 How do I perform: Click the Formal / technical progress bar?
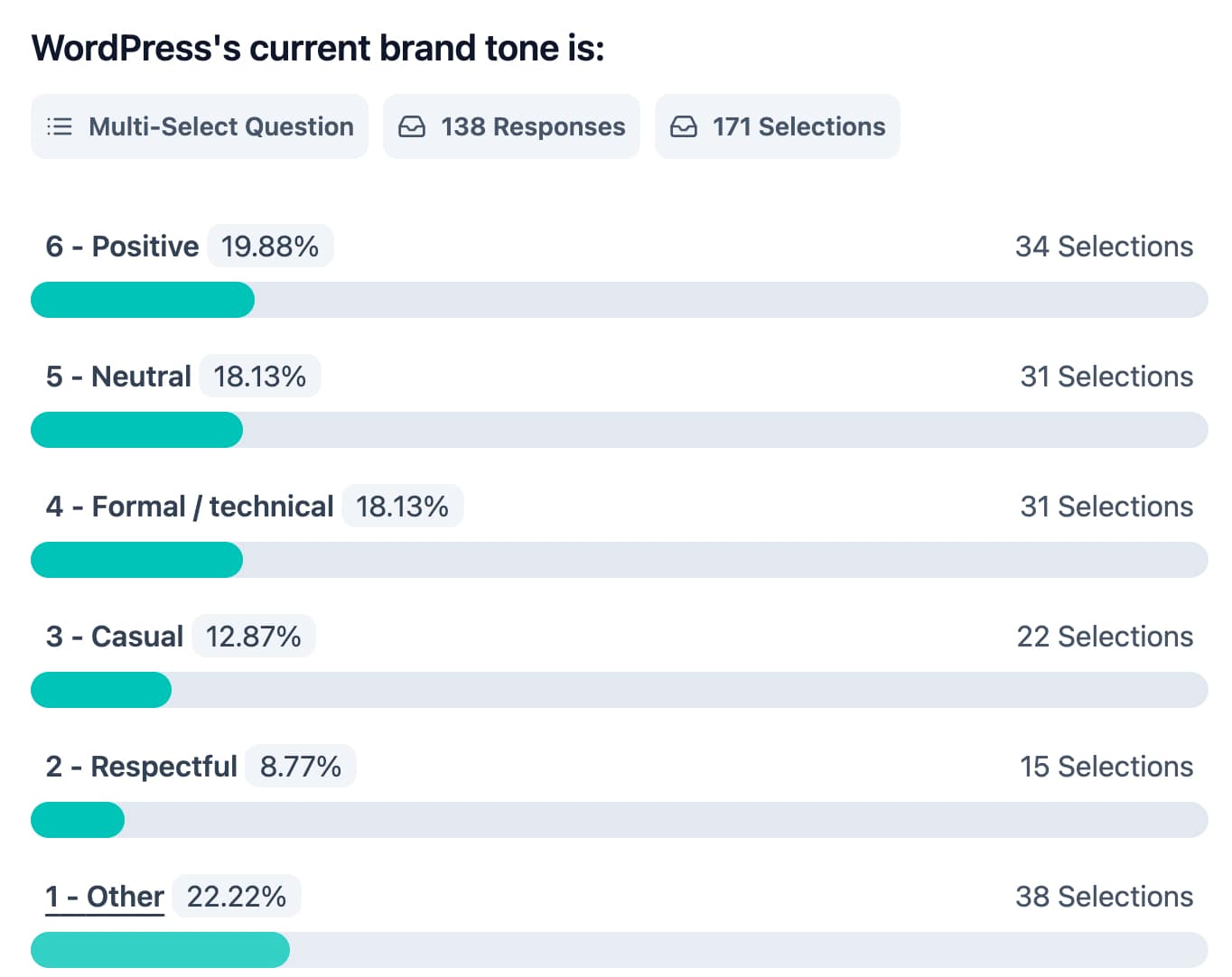click(619, 560)
